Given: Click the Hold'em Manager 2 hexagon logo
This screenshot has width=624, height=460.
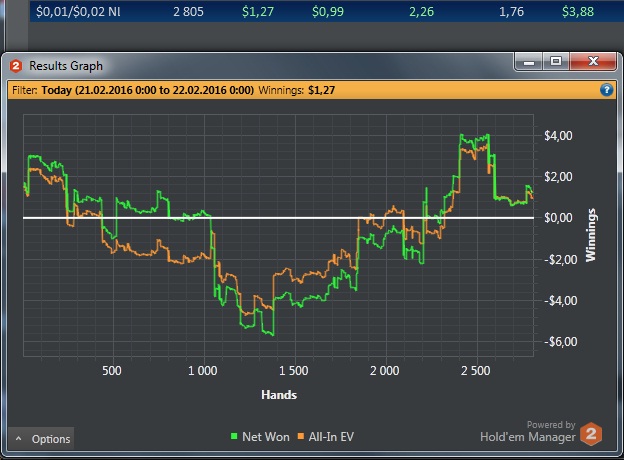Looking at the screenshot, I should [x=591, y=434].
